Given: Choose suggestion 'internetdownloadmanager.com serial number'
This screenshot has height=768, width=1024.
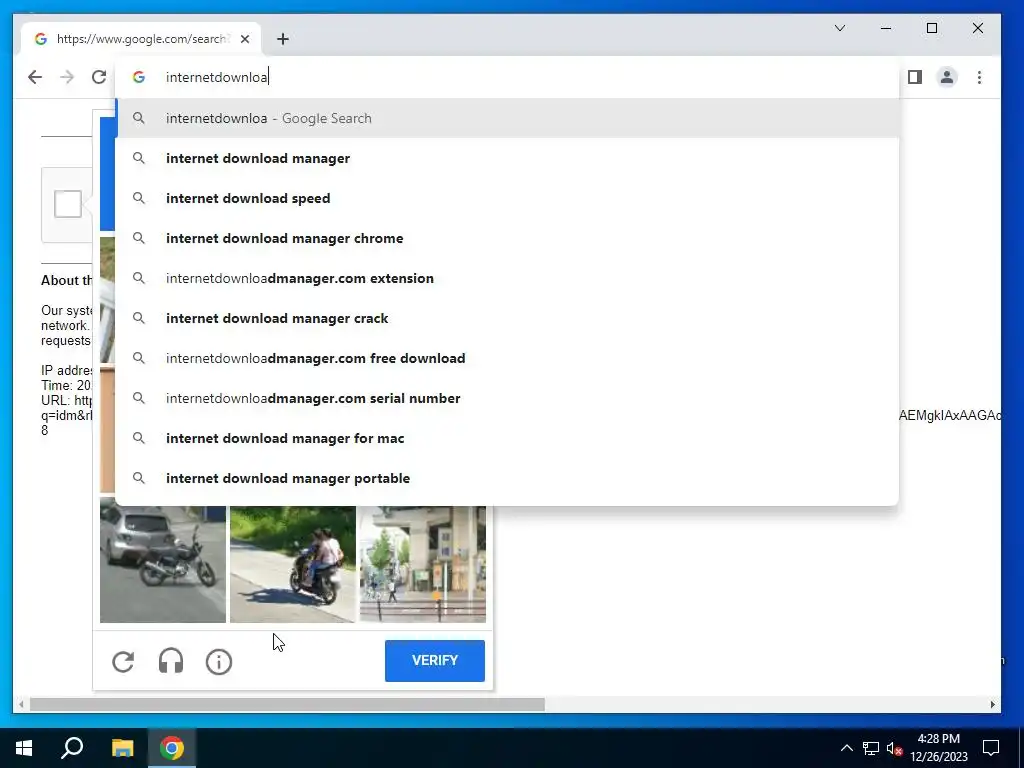Looking at the screenshot, I should [507, 398].
